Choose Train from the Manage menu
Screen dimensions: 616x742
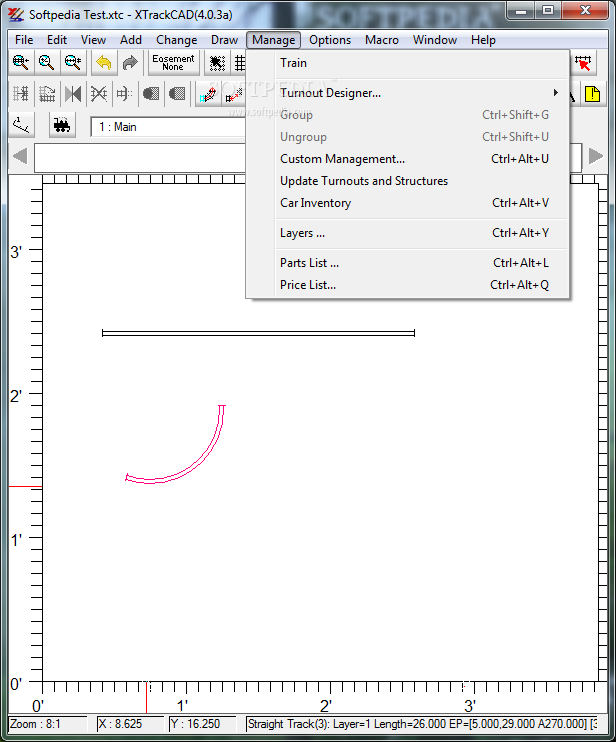tap(407, 63)
